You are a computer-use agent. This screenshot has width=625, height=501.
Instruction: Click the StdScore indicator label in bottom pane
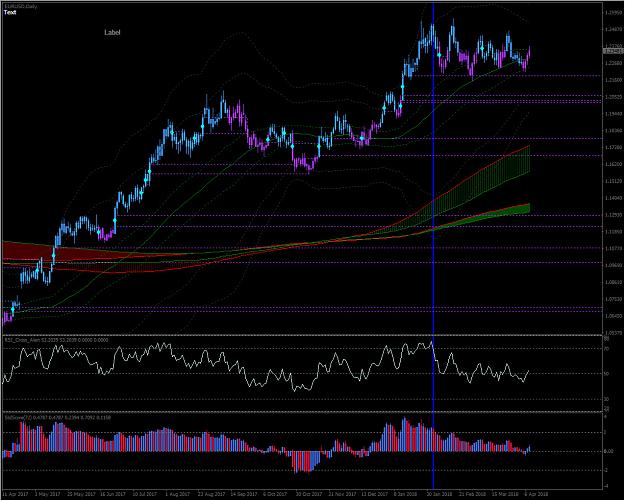click(x=57, y=417)
